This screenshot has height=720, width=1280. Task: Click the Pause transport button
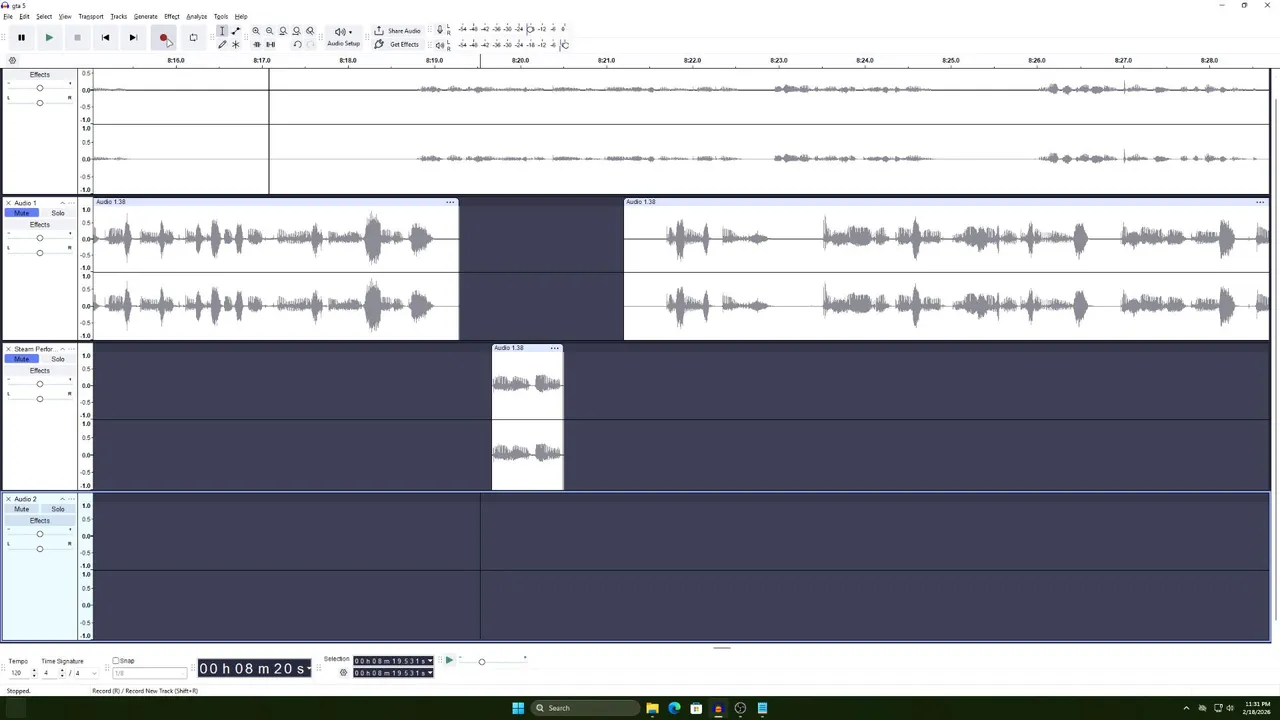pos(21,38)
